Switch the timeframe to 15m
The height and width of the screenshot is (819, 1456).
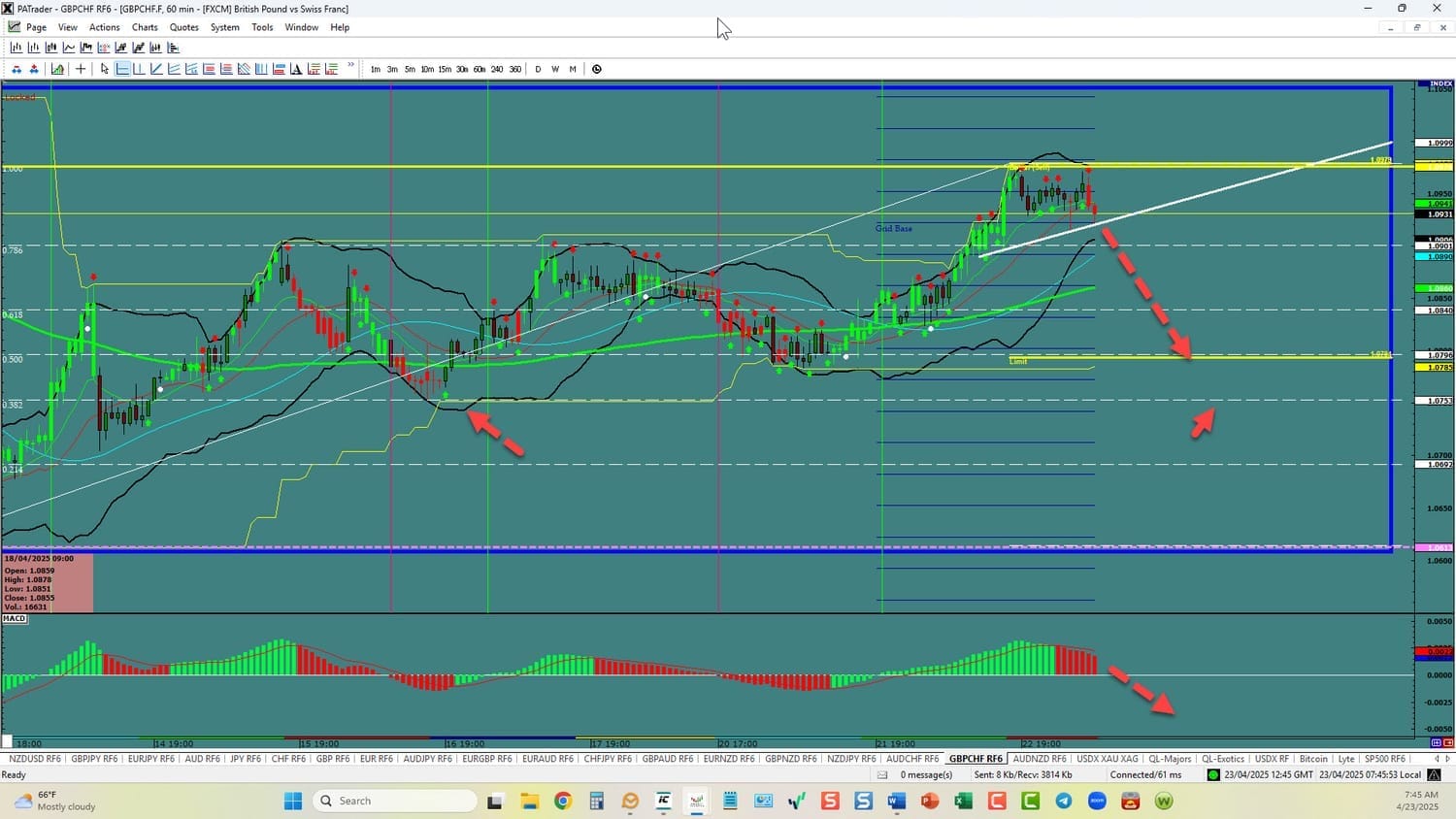click(445, 69)
